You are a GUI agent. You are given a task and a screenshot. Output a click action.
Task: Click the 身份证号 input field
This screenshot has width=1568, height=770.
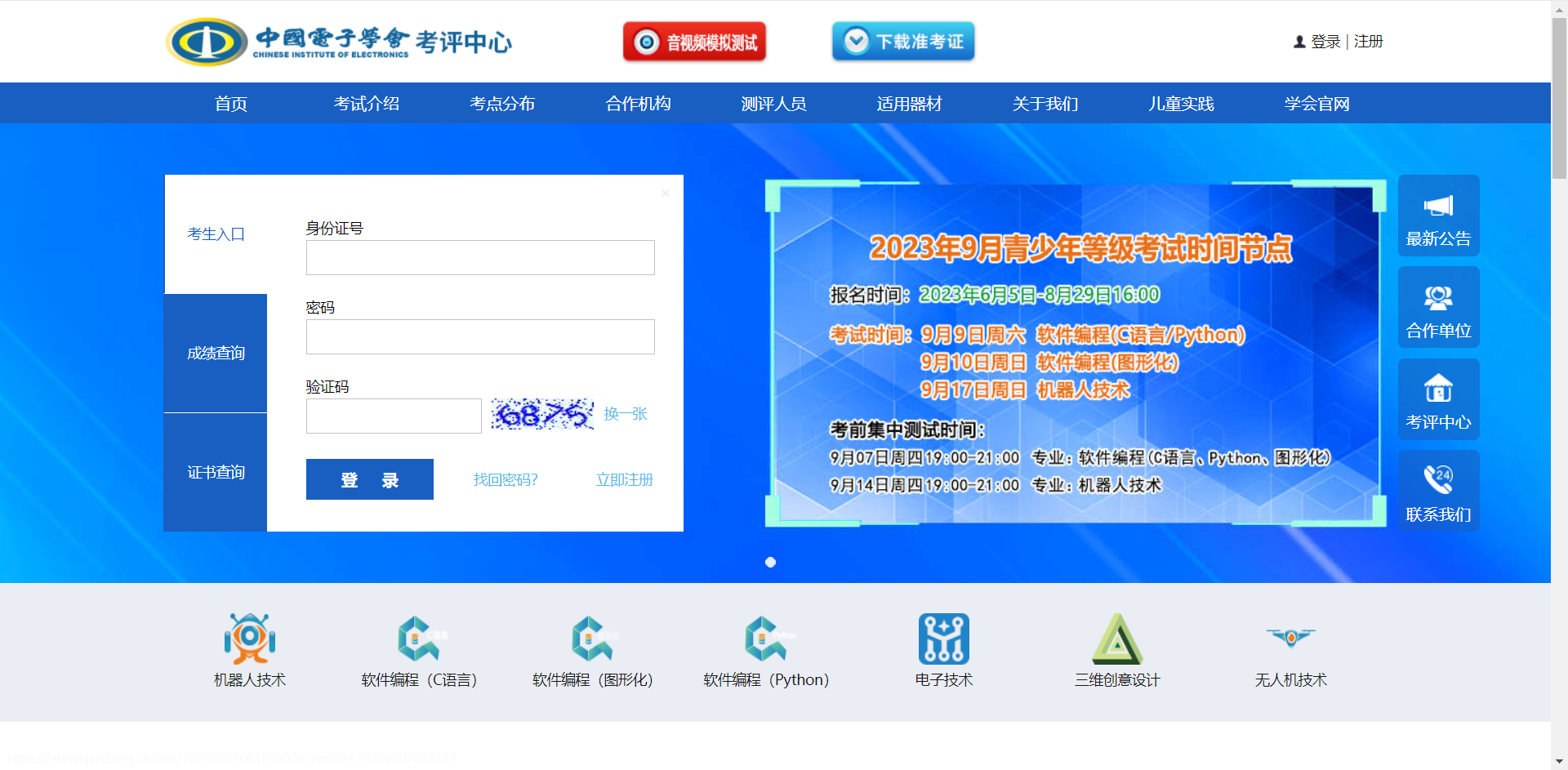click(479, 257)
